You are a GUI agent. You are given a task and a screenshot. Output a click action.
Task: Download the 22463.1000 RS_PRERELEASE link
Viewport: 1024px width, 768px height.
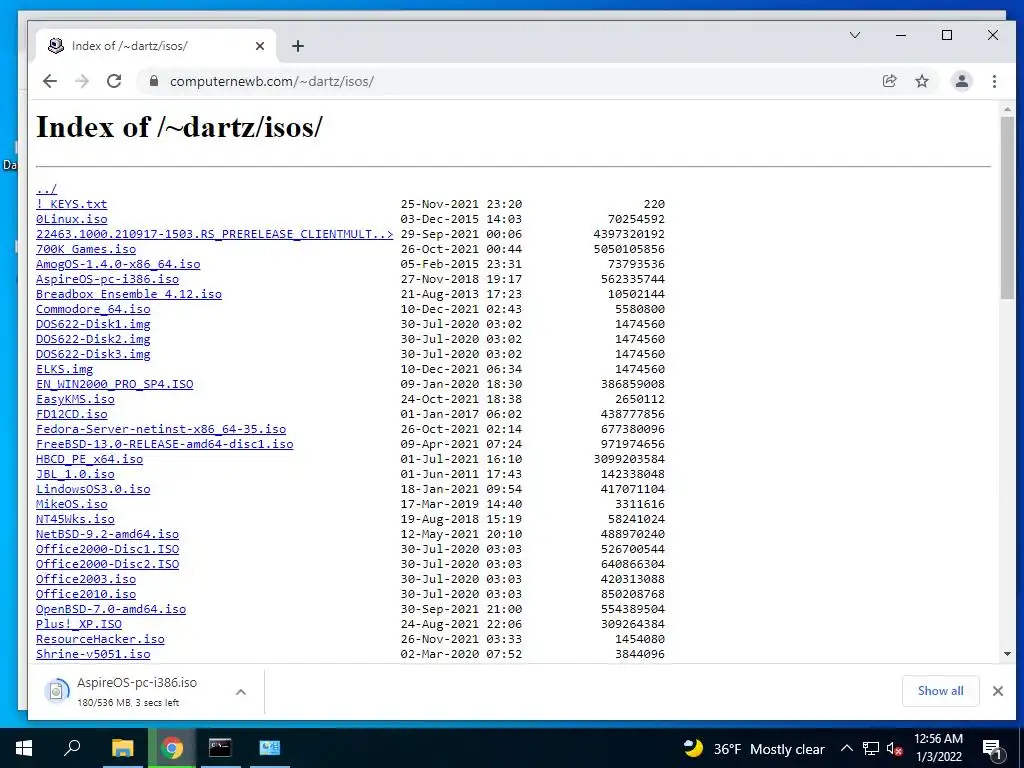click(x=214, y=234)
